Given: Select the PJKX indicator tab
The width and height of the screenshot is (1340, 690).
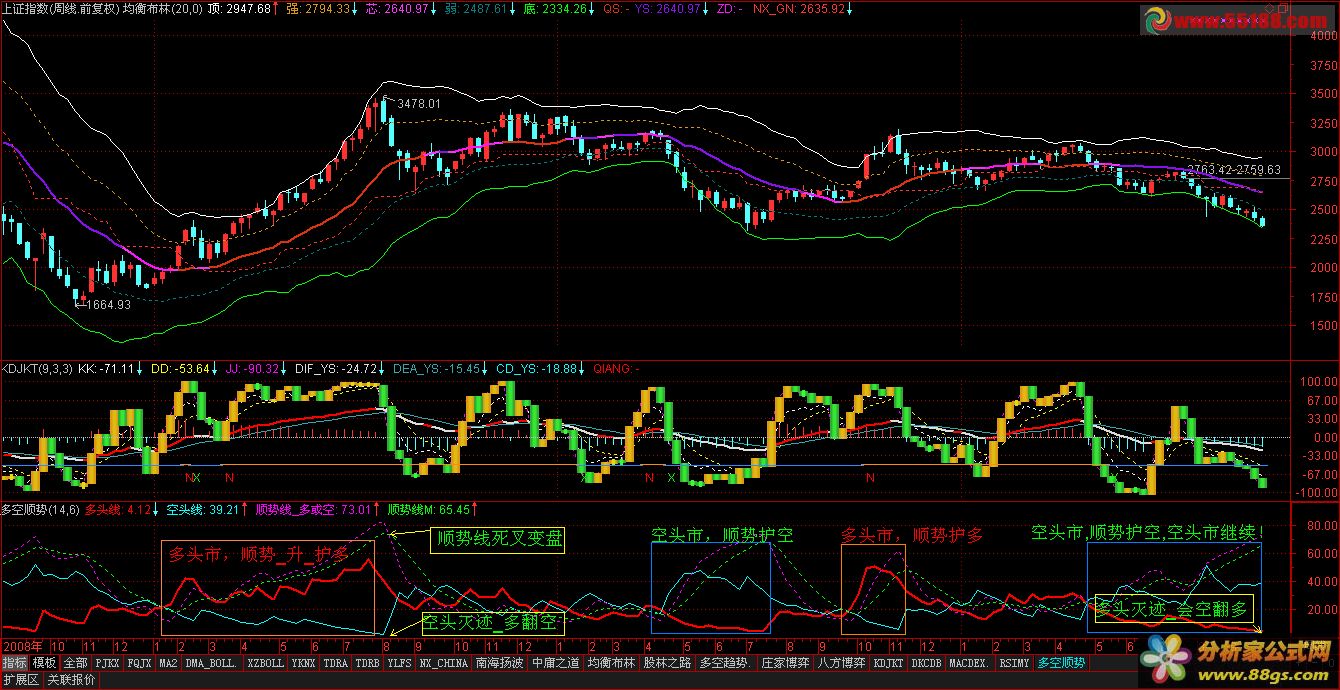Looking at the screenshot, I should click(107, 663).
